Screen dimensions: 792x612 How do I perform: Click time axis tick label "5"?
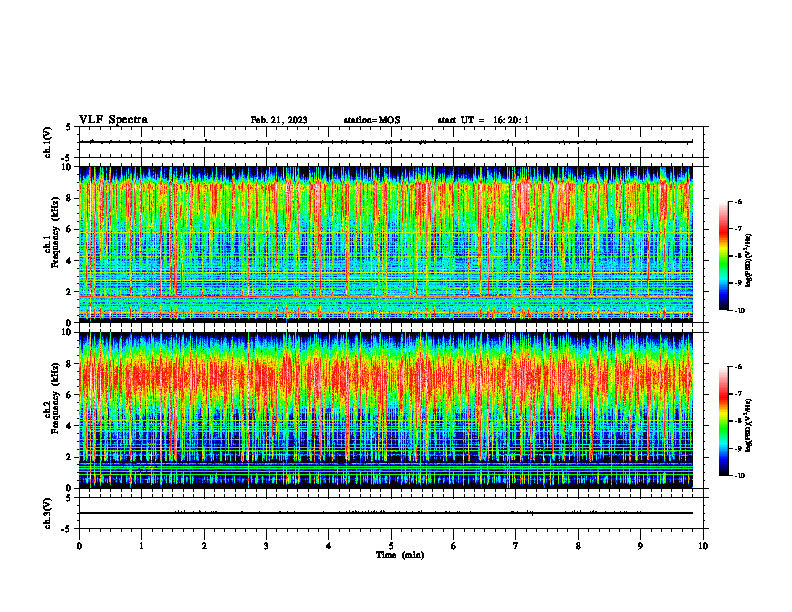(x=391, y=546)
